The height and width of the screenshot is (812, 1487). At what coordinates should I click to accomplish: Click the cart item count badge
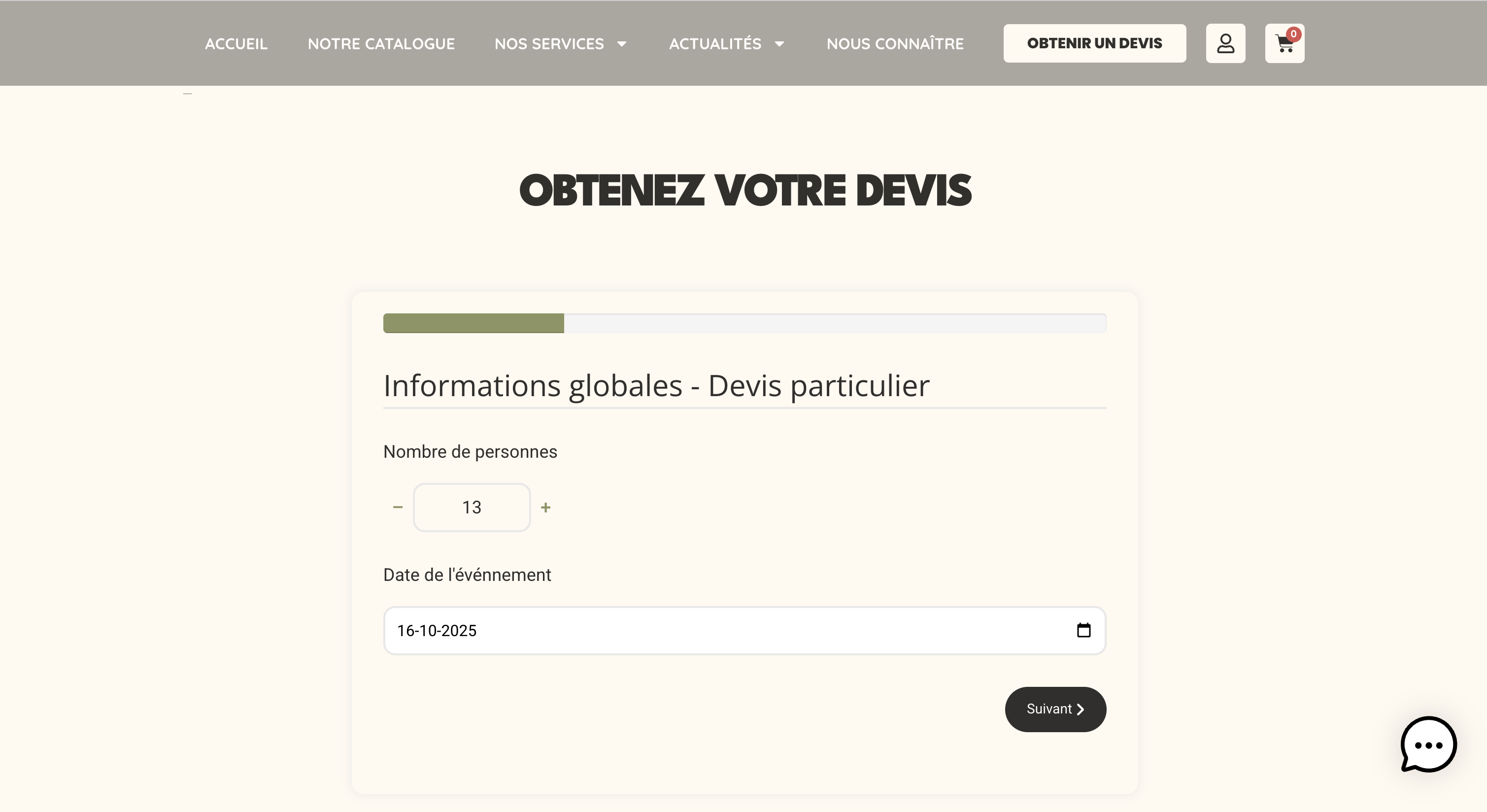point(1294,34)
